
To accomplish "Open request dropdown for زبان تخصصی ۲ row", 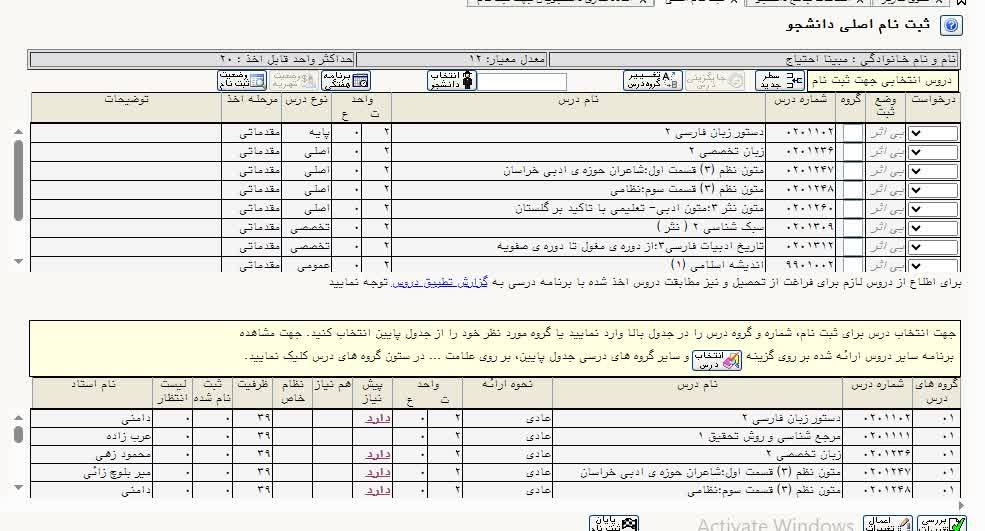I will point(932,152).
